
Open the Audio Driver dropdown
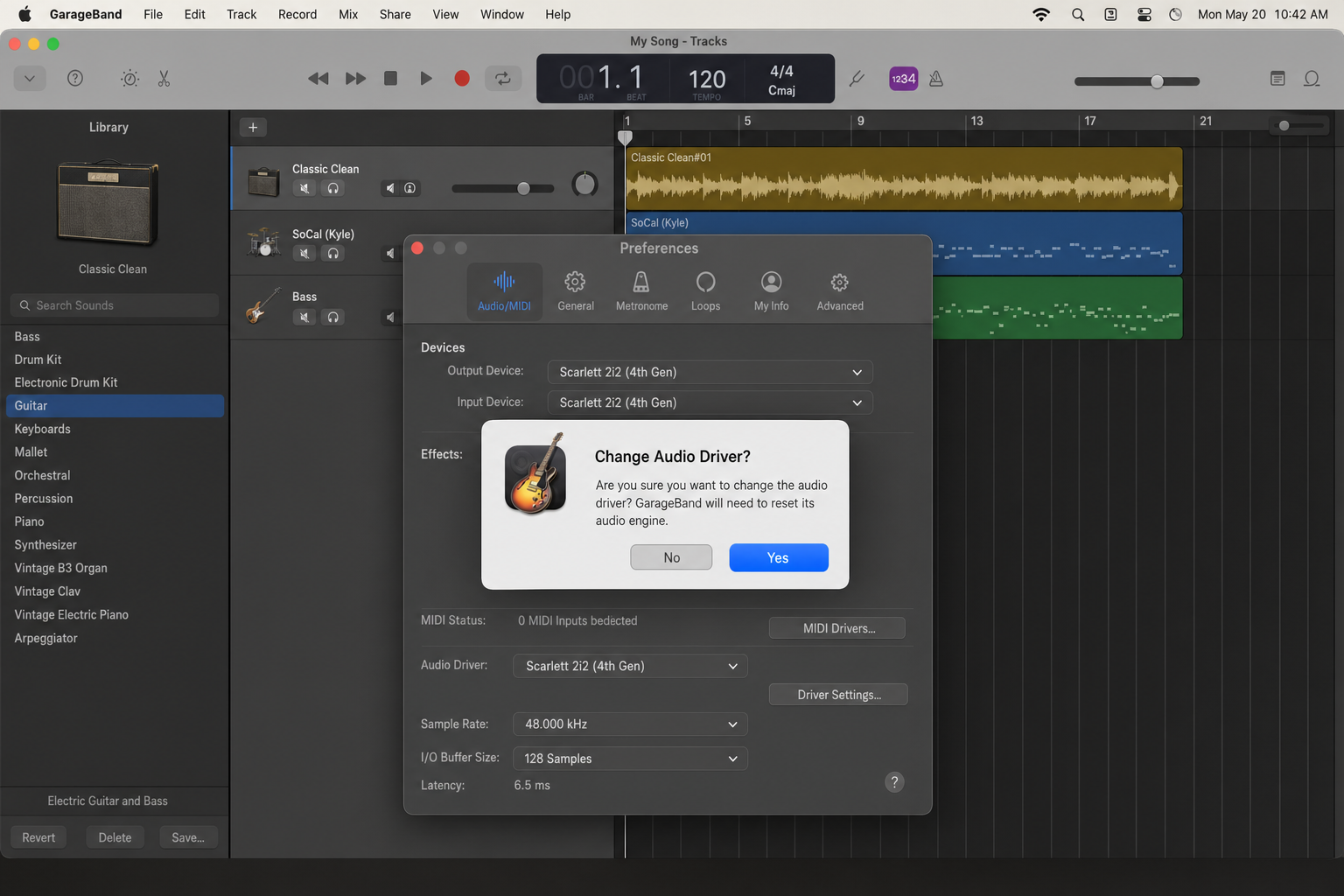pos(630,666)
